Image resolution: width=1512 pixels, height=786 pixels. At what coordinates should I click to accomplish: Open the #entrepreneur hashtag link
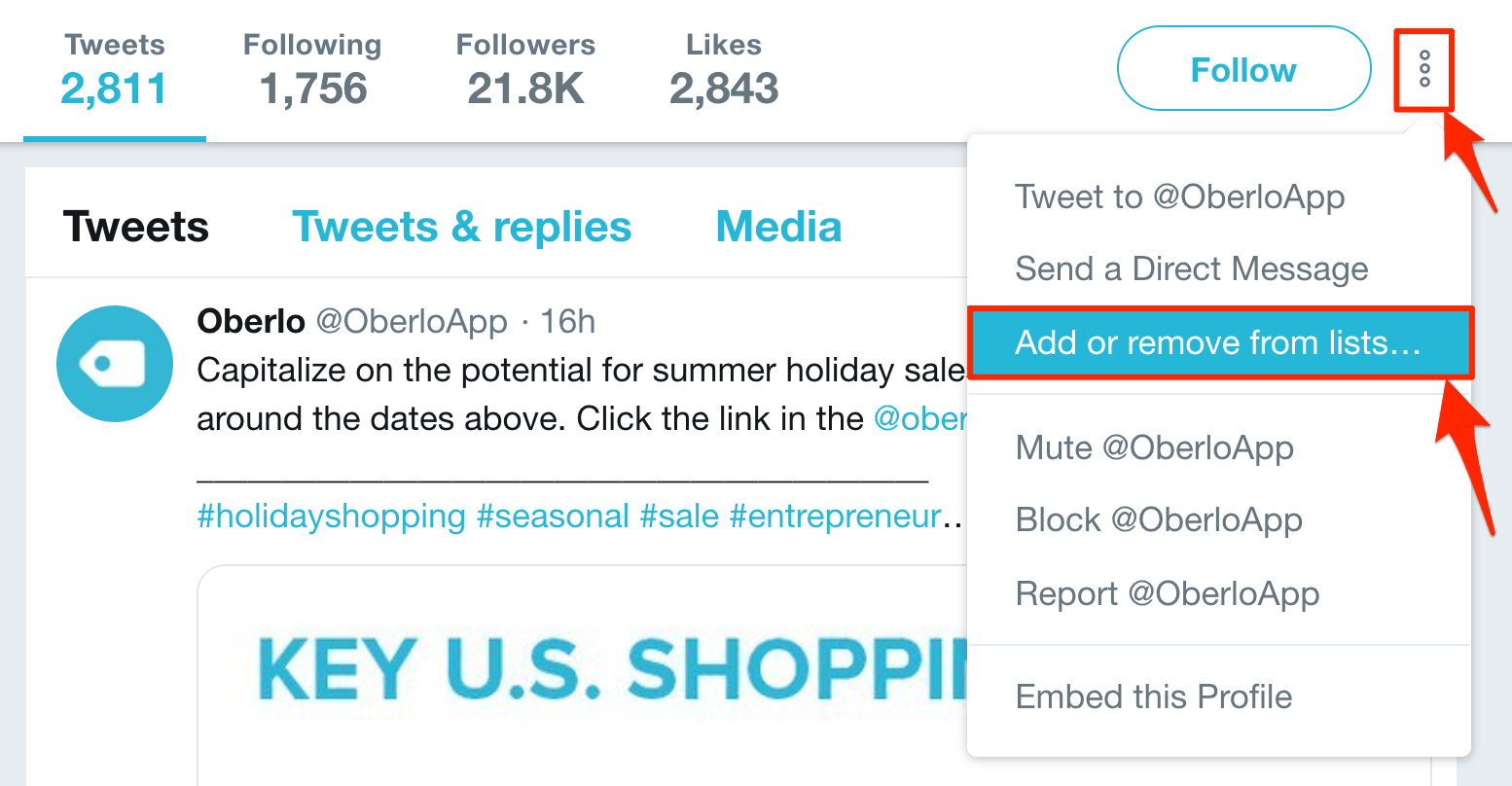tap(835, 516)
